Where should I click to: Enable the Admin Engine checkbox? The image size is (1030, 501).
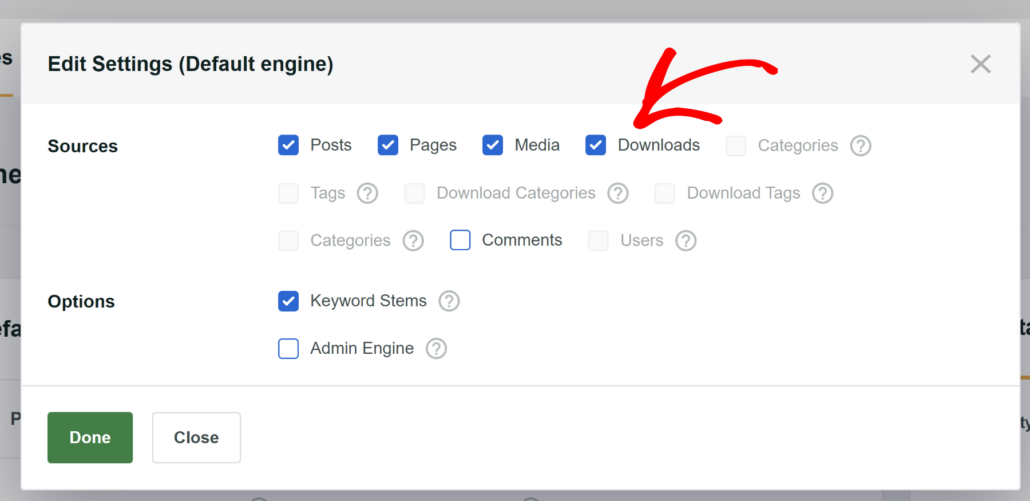[289, 349]
